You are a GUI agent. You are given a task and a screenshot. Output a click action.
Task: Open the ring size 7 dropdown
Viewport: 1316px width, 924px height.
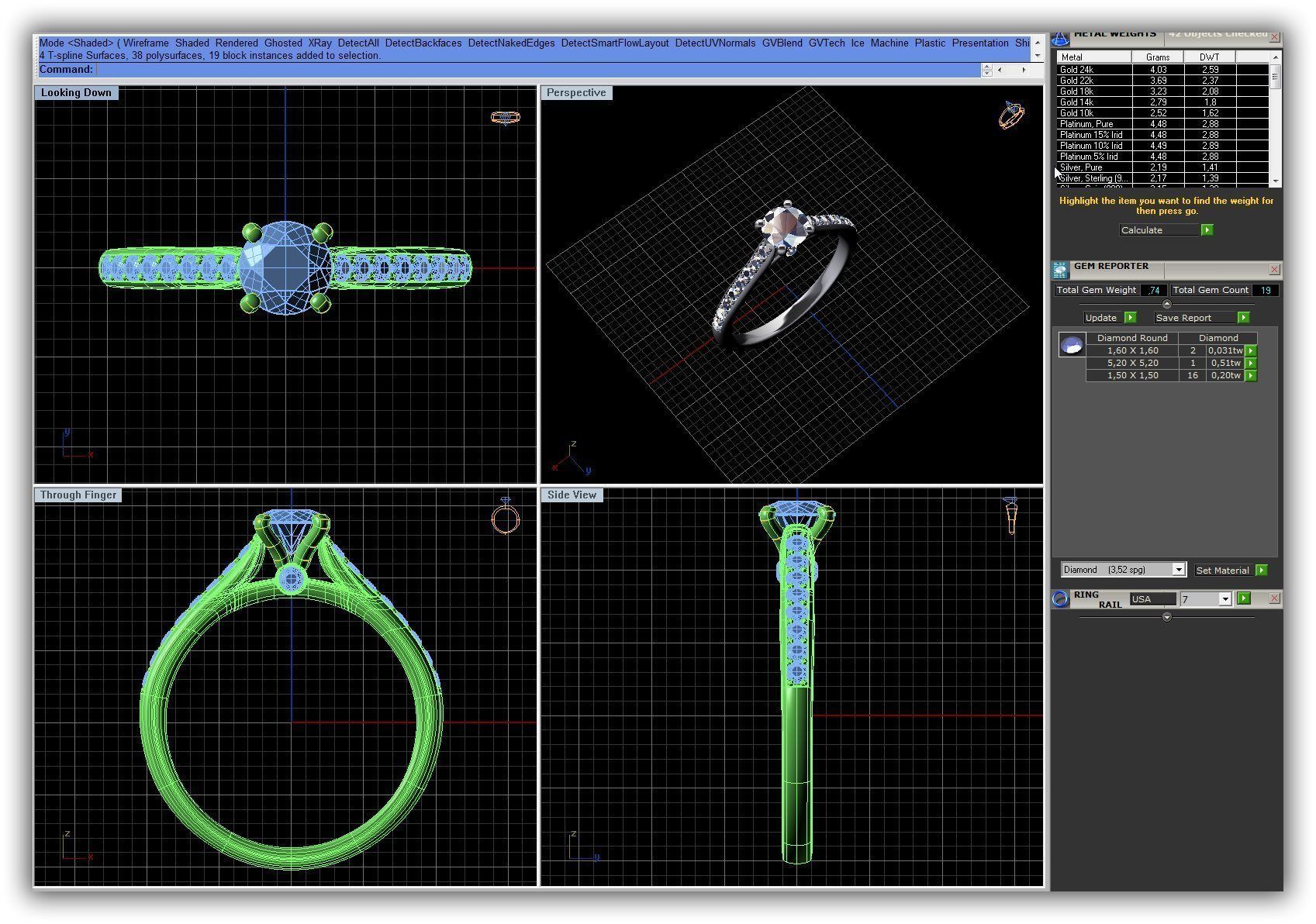(1225, 599)
